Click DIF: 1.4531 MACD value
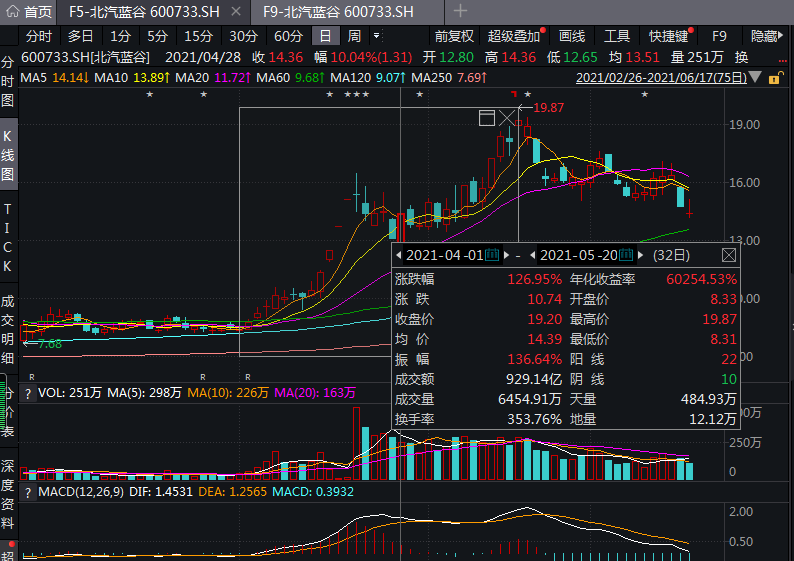This screenshot has height=561, width=794. point(161,492)
